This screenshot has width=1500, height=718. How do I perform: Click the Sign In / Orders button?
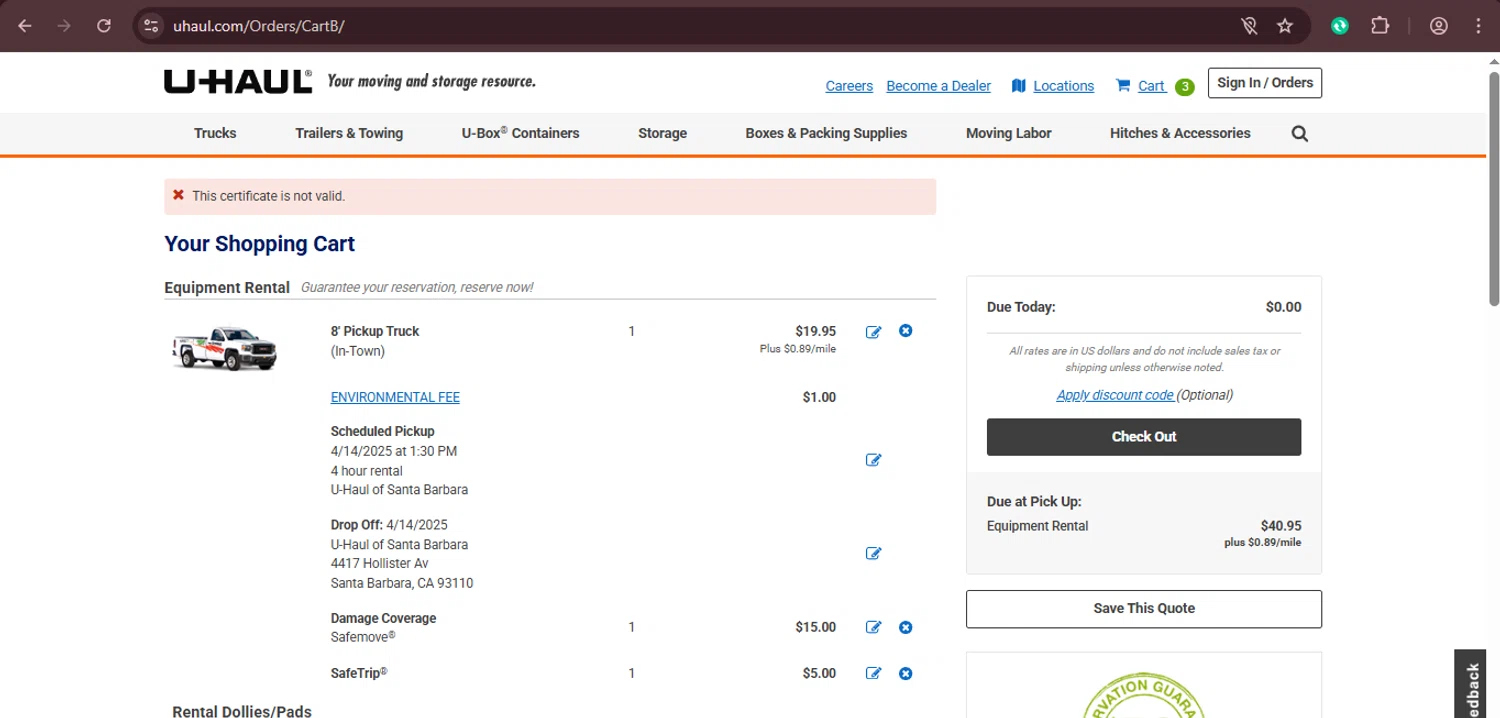pos(1265,83)
